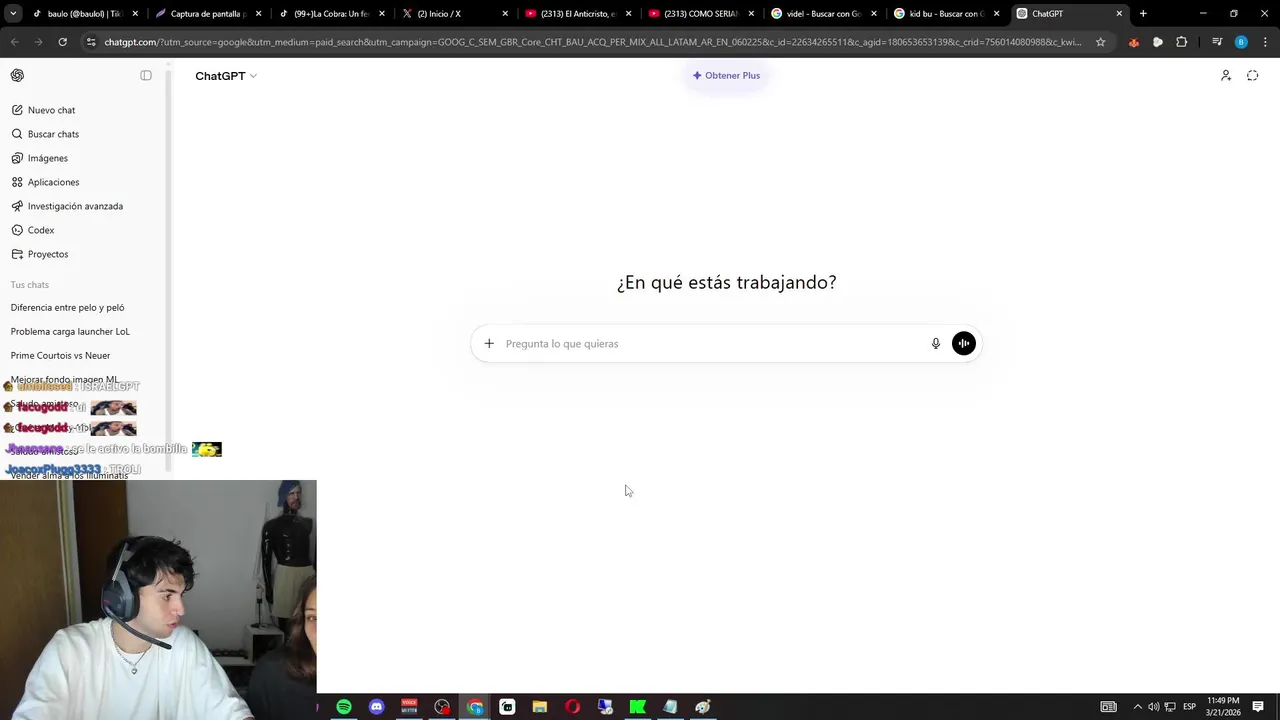Open the browser Extensions puzzle icon

(1181, 42)
